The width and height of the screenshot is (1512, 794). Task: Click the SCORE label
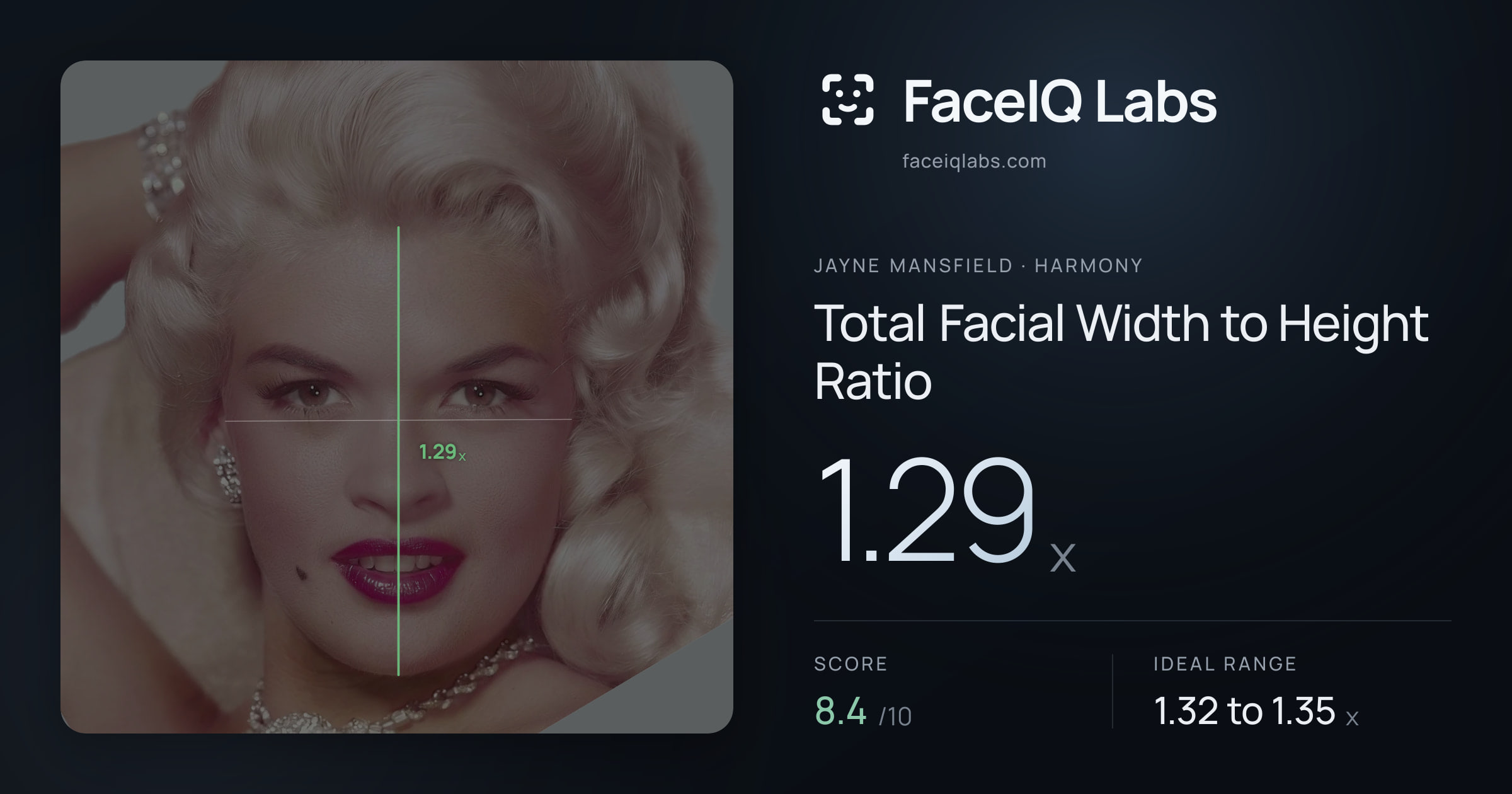pos(850,664)
